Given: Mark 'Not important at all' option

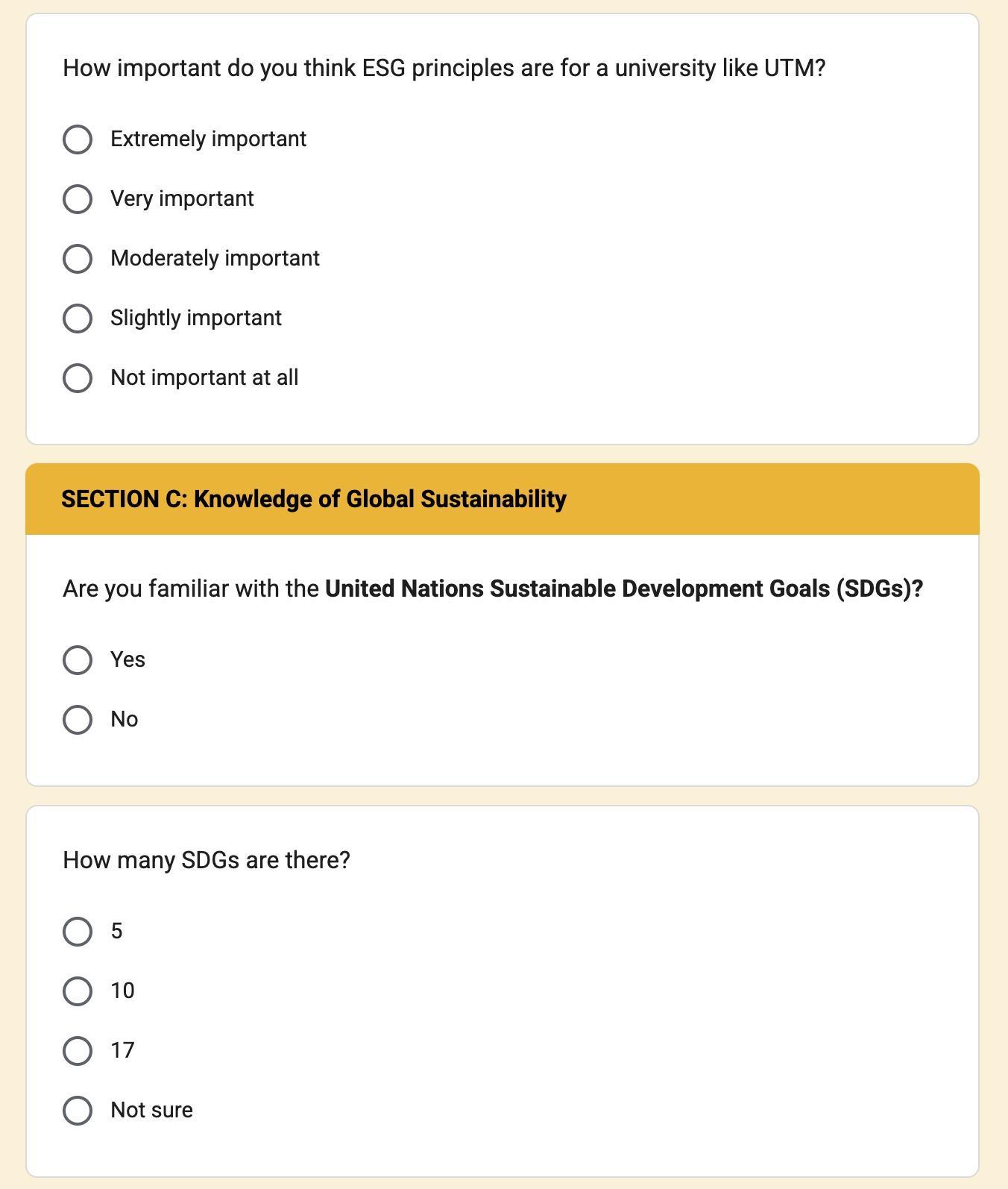Looking at the screenshot, I should pos(78,378).
